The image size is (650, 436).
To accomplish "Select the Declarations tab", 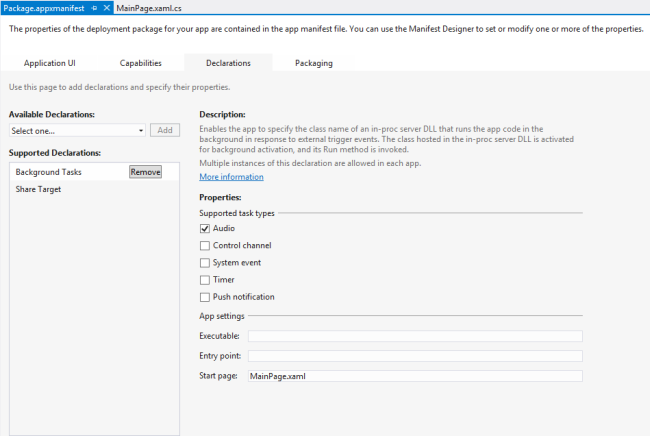I will [228, 63].
